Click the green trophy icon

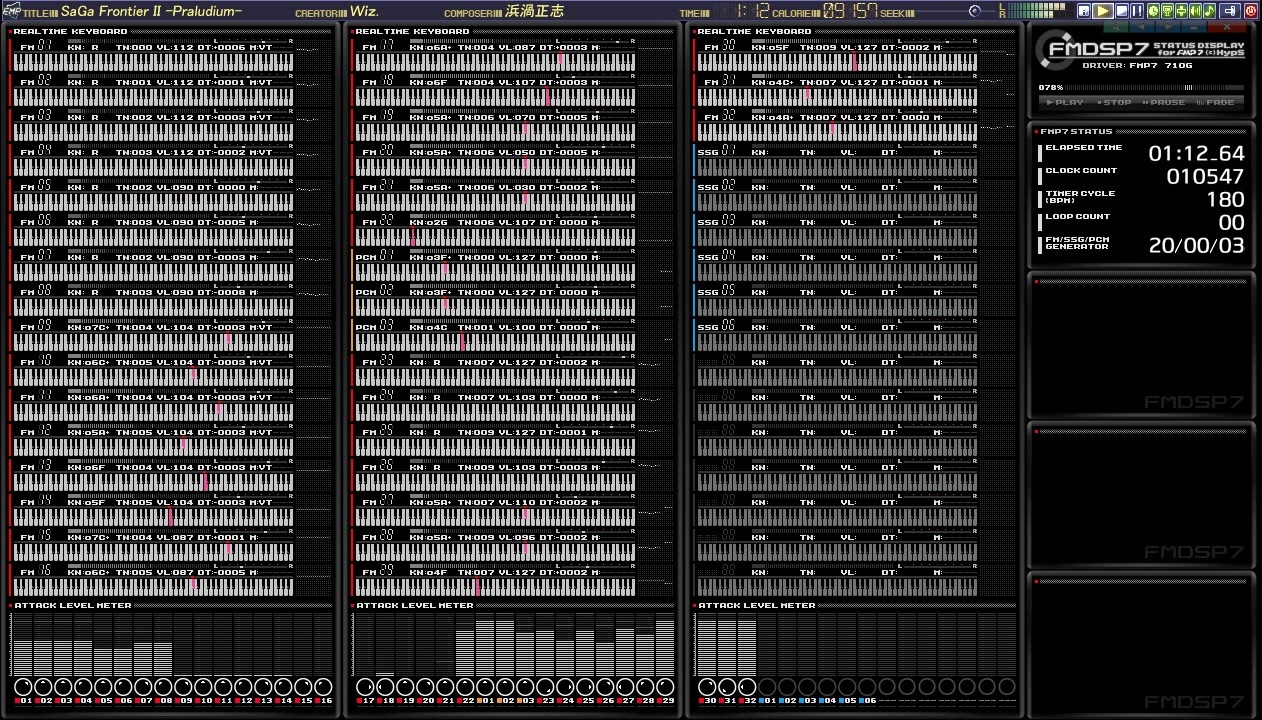click(1167, 11)
